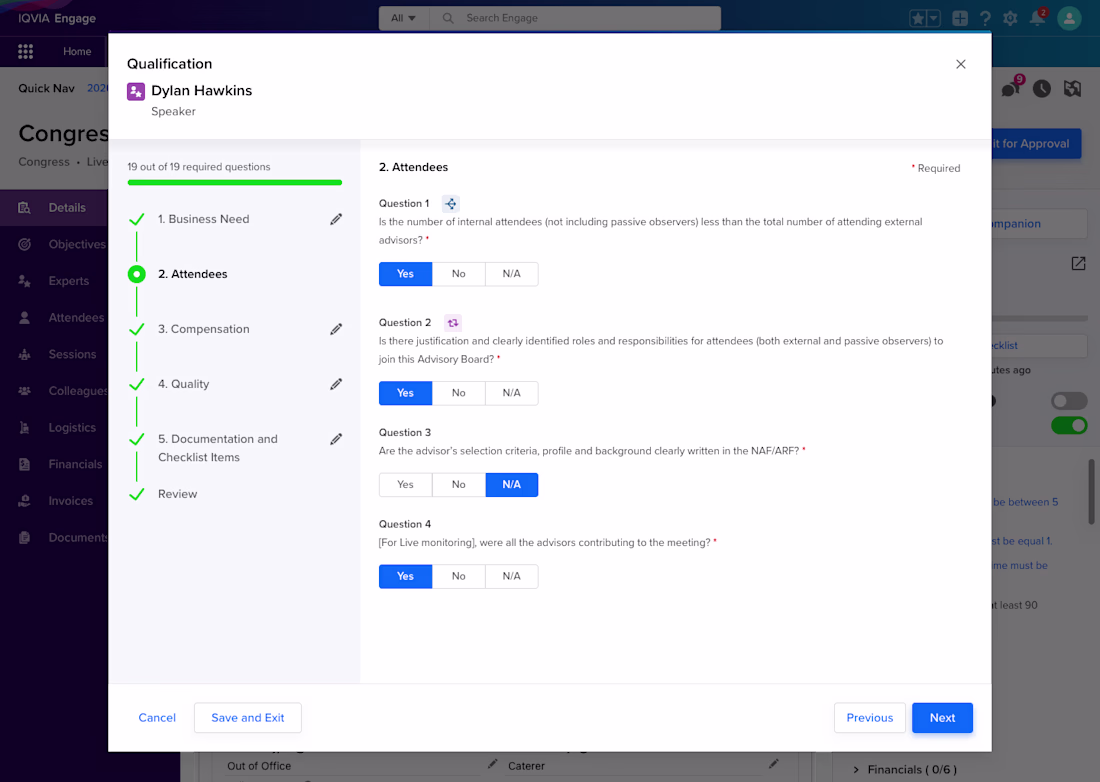Open the All search filter dropdown

pyautogui.click(x=403, y=18)
